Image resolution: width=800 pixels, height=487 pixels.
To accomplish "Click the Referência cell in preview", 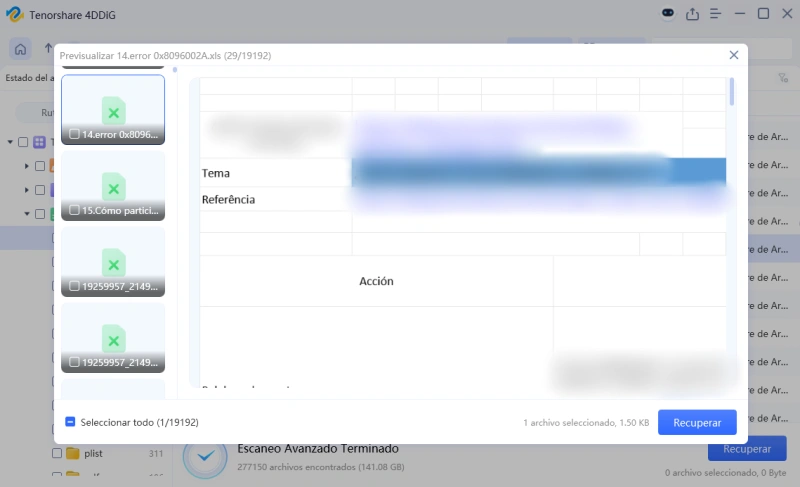I will (x=276, y=199).
